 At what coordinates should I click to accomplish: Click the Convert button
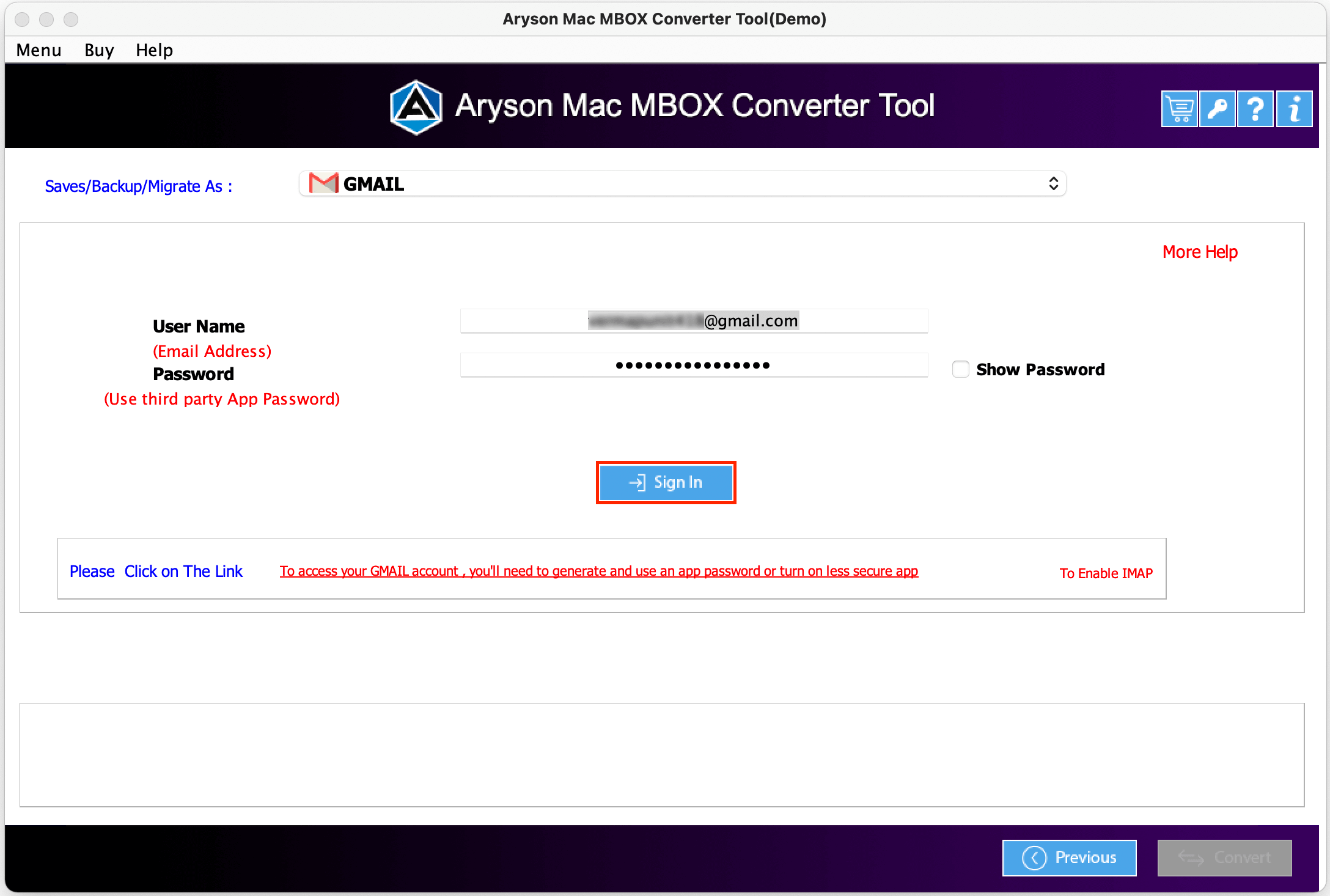pyautogui.click(x=1225, y=857)
